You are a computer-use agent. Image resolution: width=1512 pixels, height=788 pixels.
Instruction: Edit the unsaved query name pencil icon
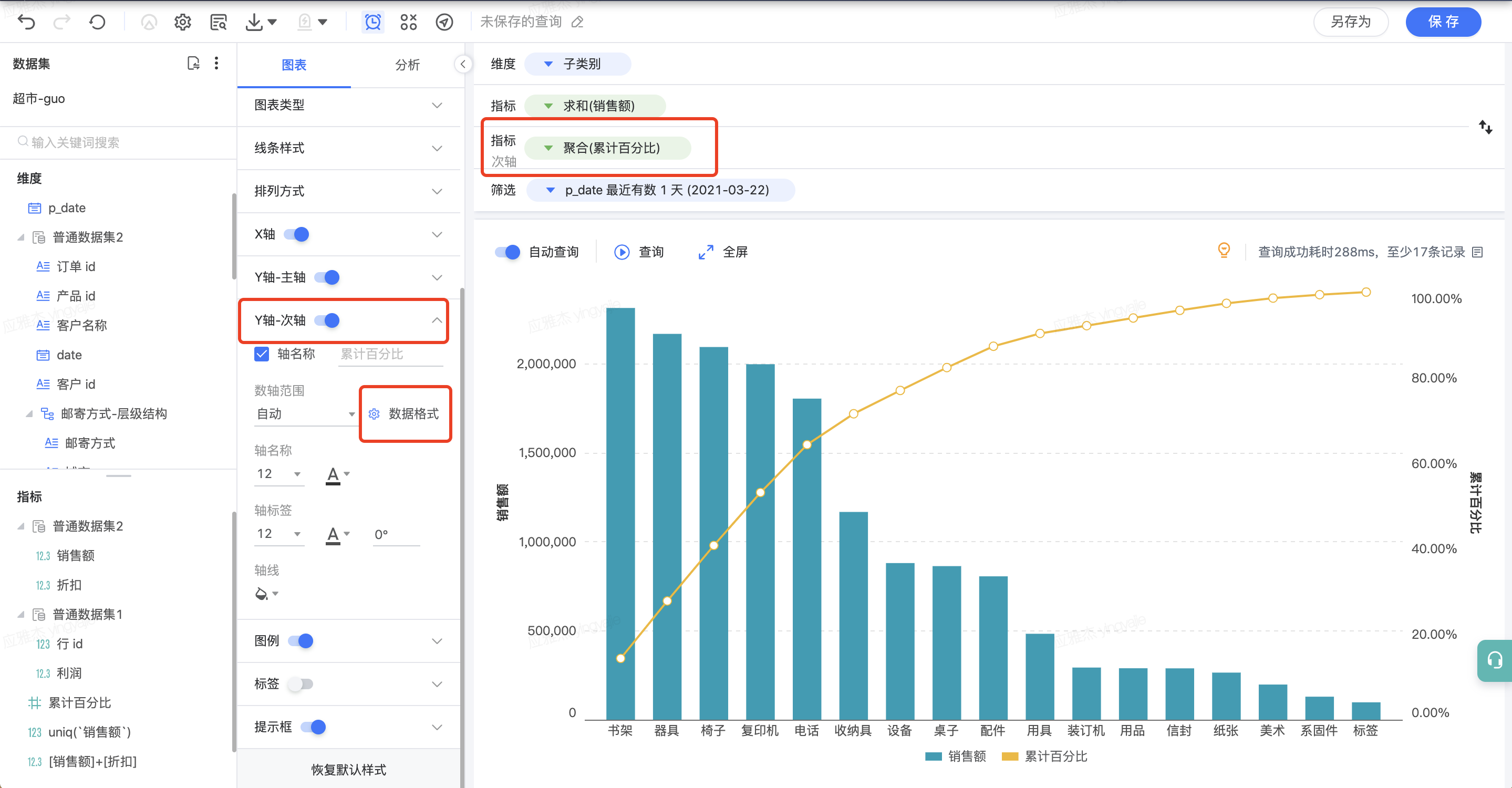point(578,22)
